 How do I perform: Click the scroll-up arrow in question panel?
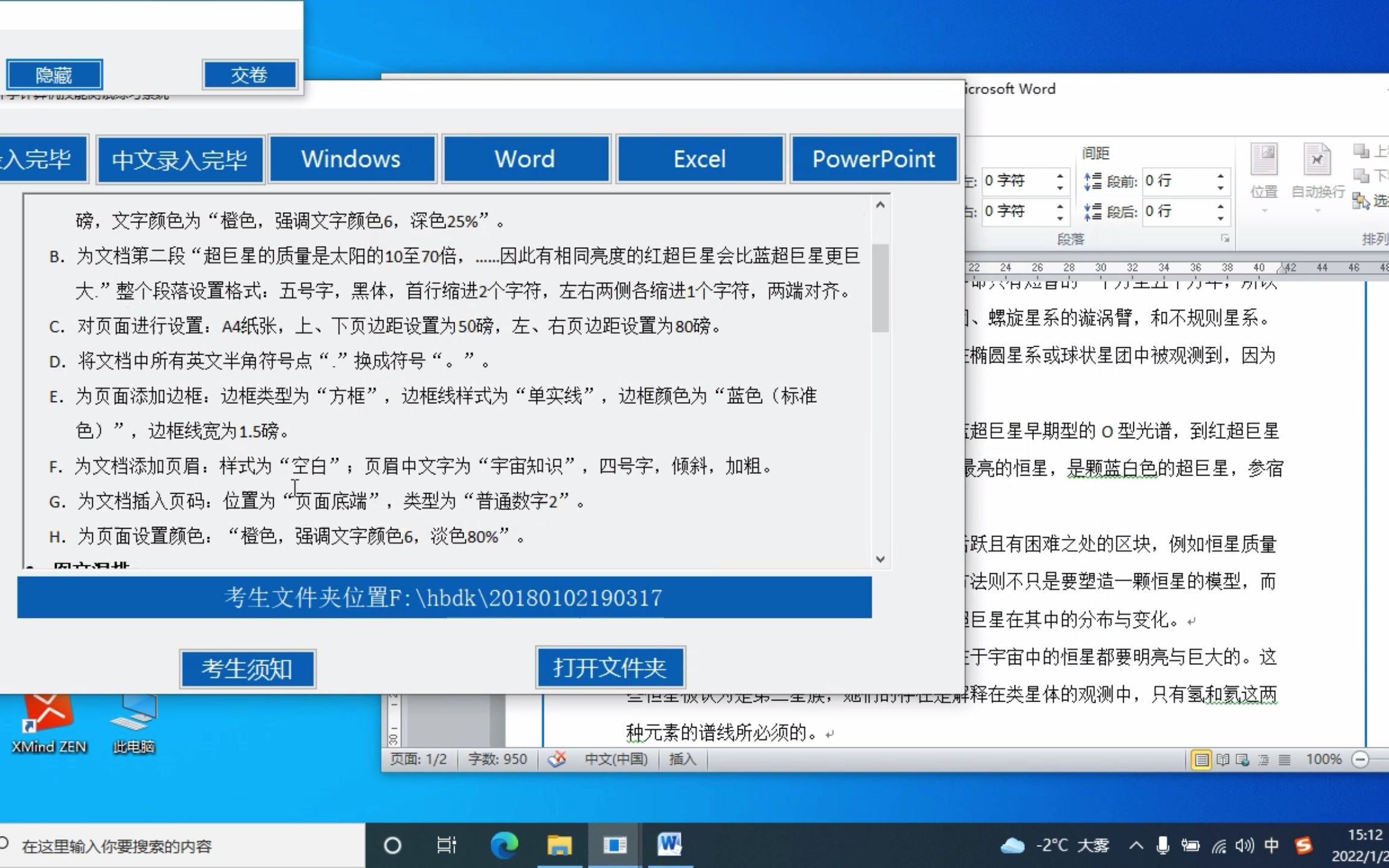[x=880, y=205]
